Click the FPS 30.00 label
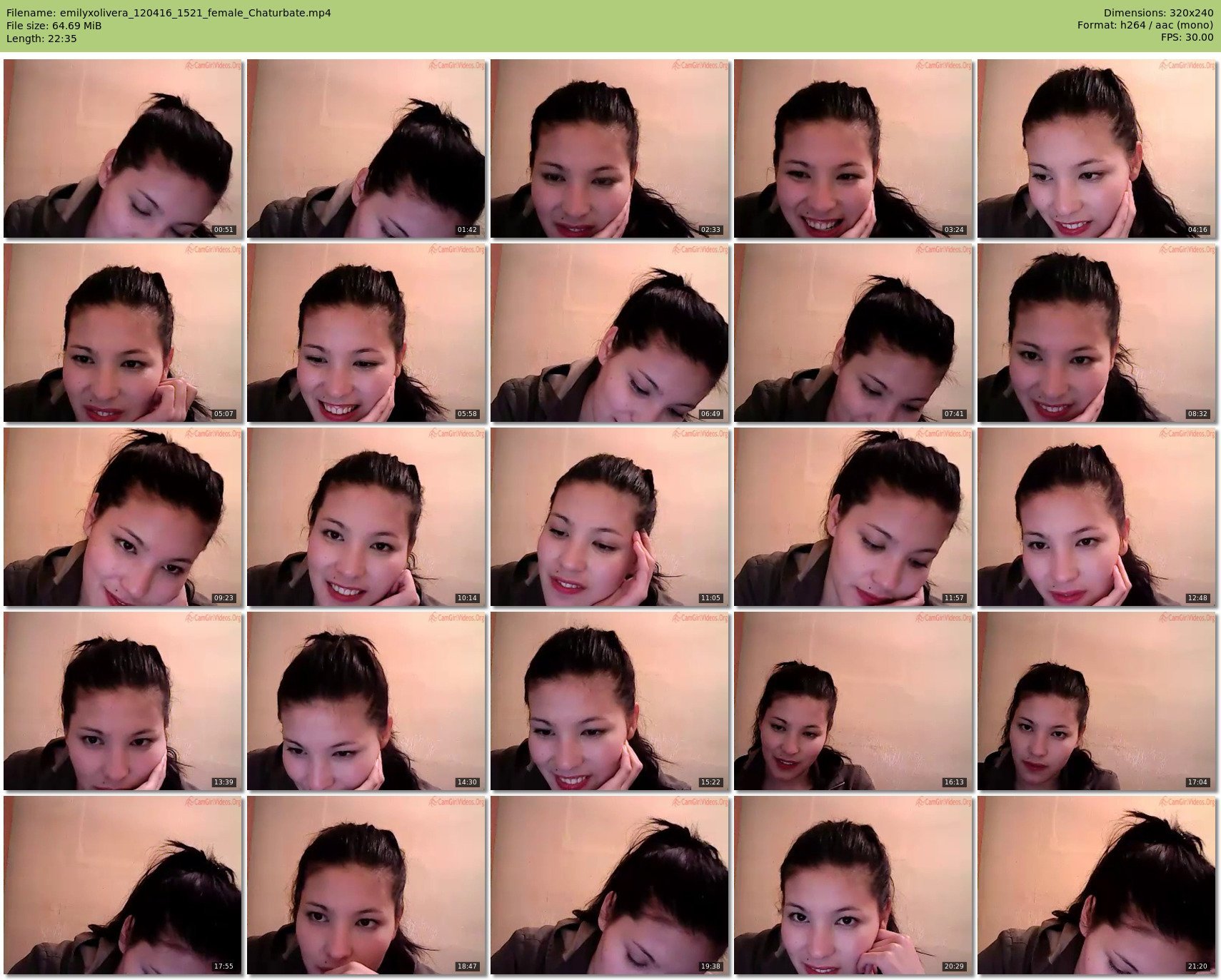This screenshot has width=1221, height=980. (1187, 37)
